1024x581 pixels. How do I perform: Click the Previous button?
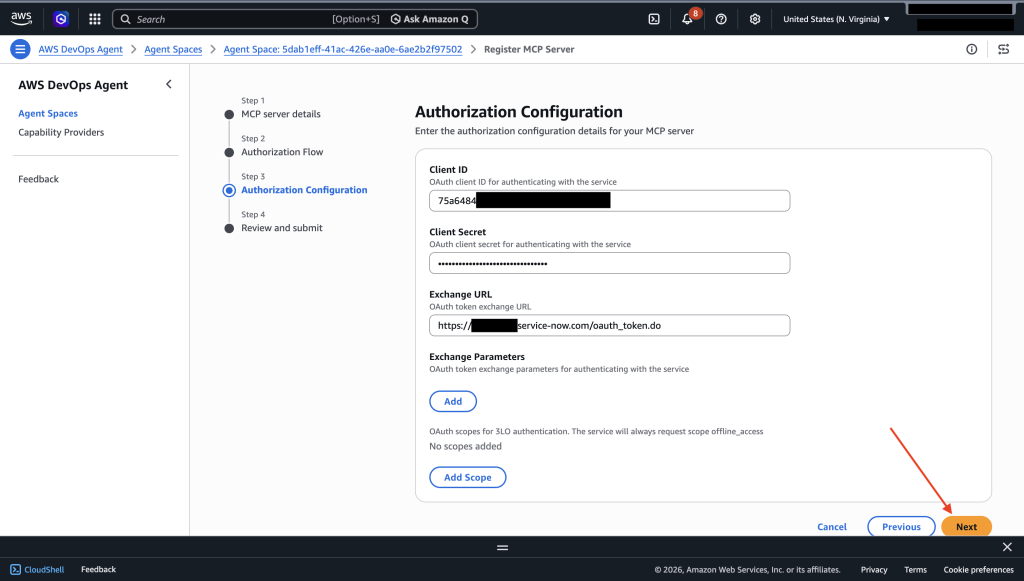(x=901, y=526)
